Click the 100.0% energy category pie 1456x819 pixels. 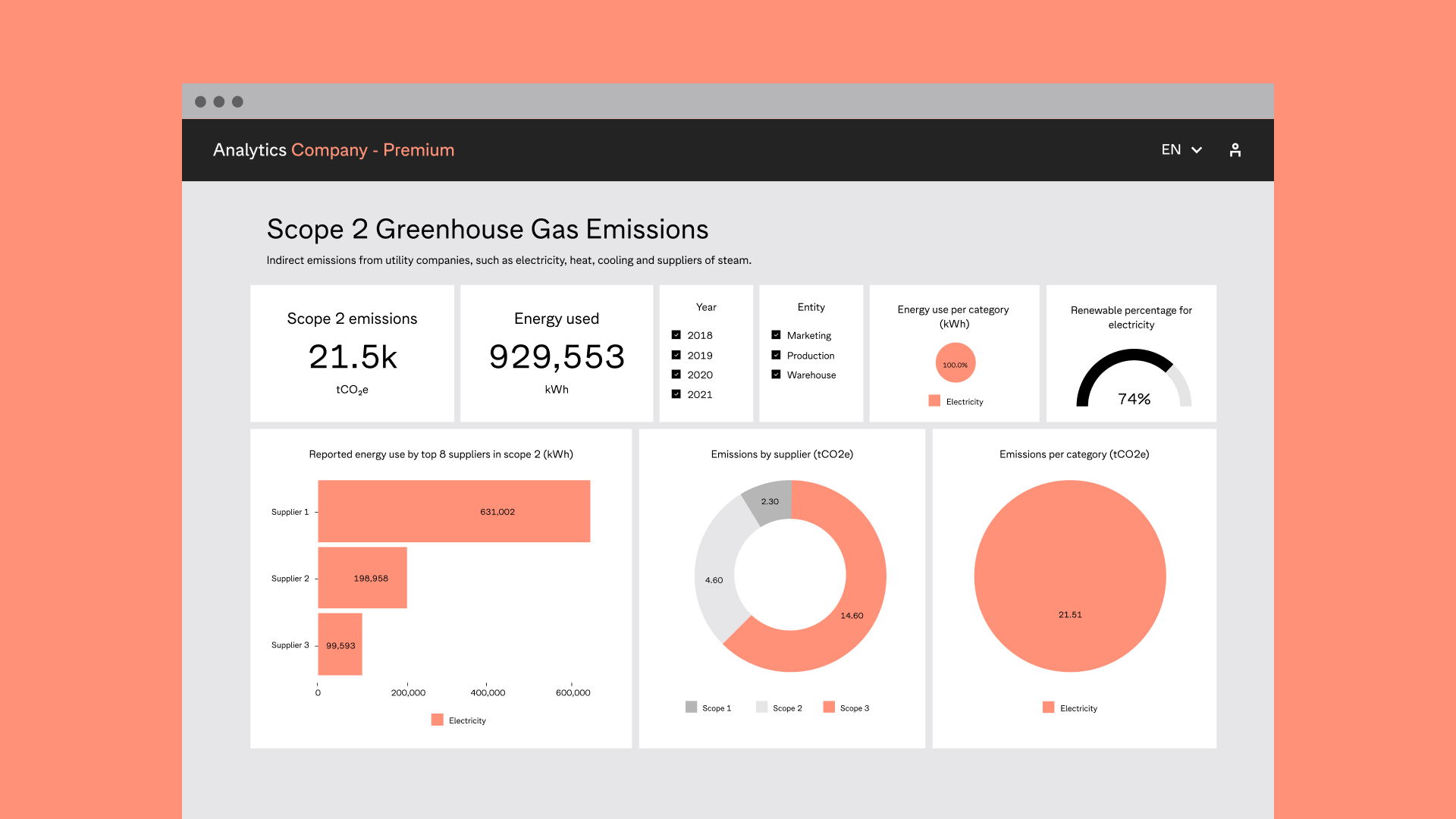tap(955, 363)
